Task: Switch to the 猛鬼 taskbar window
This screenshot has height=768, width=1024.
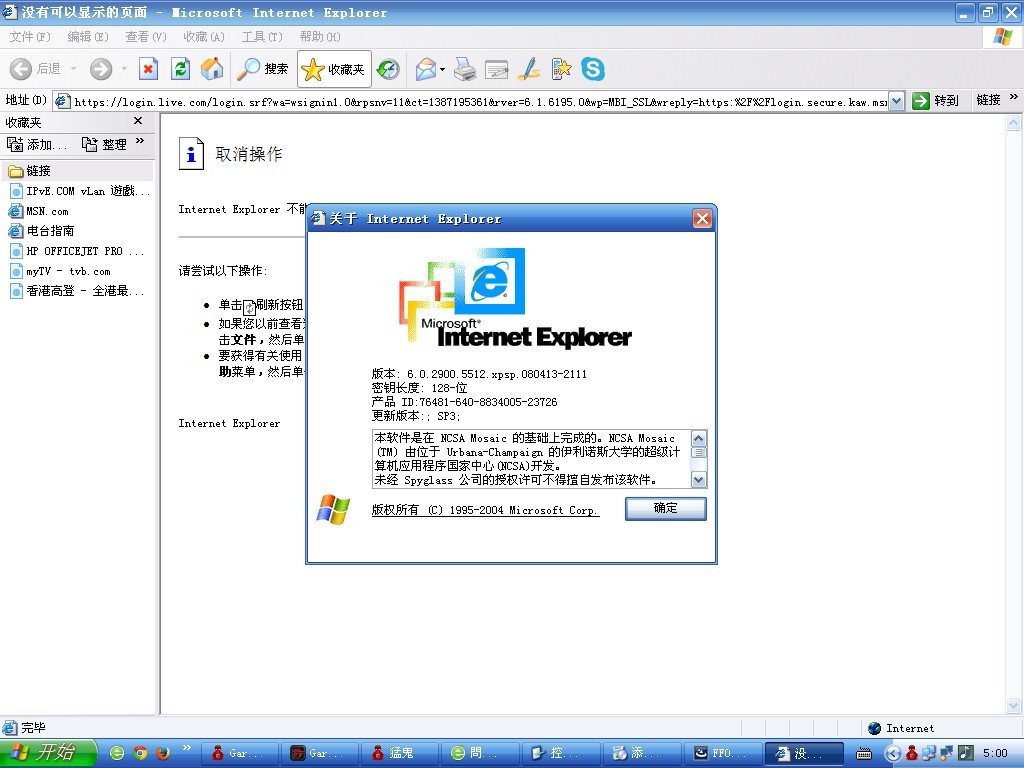Action: click(x=399, y=753)
